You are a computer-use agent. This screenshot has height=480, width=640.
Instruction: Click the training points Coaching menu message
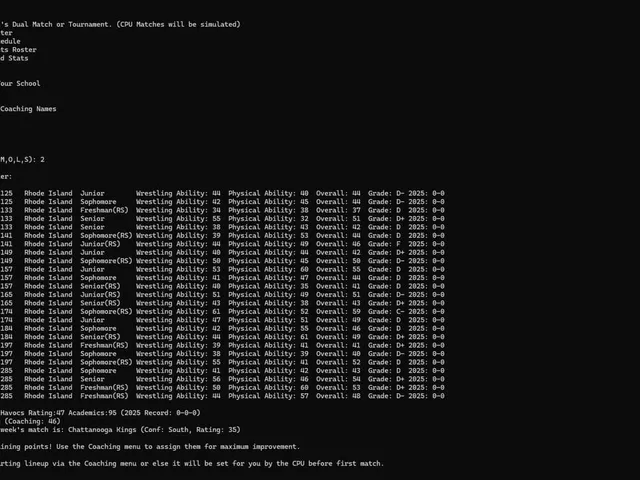pos(150,447)
